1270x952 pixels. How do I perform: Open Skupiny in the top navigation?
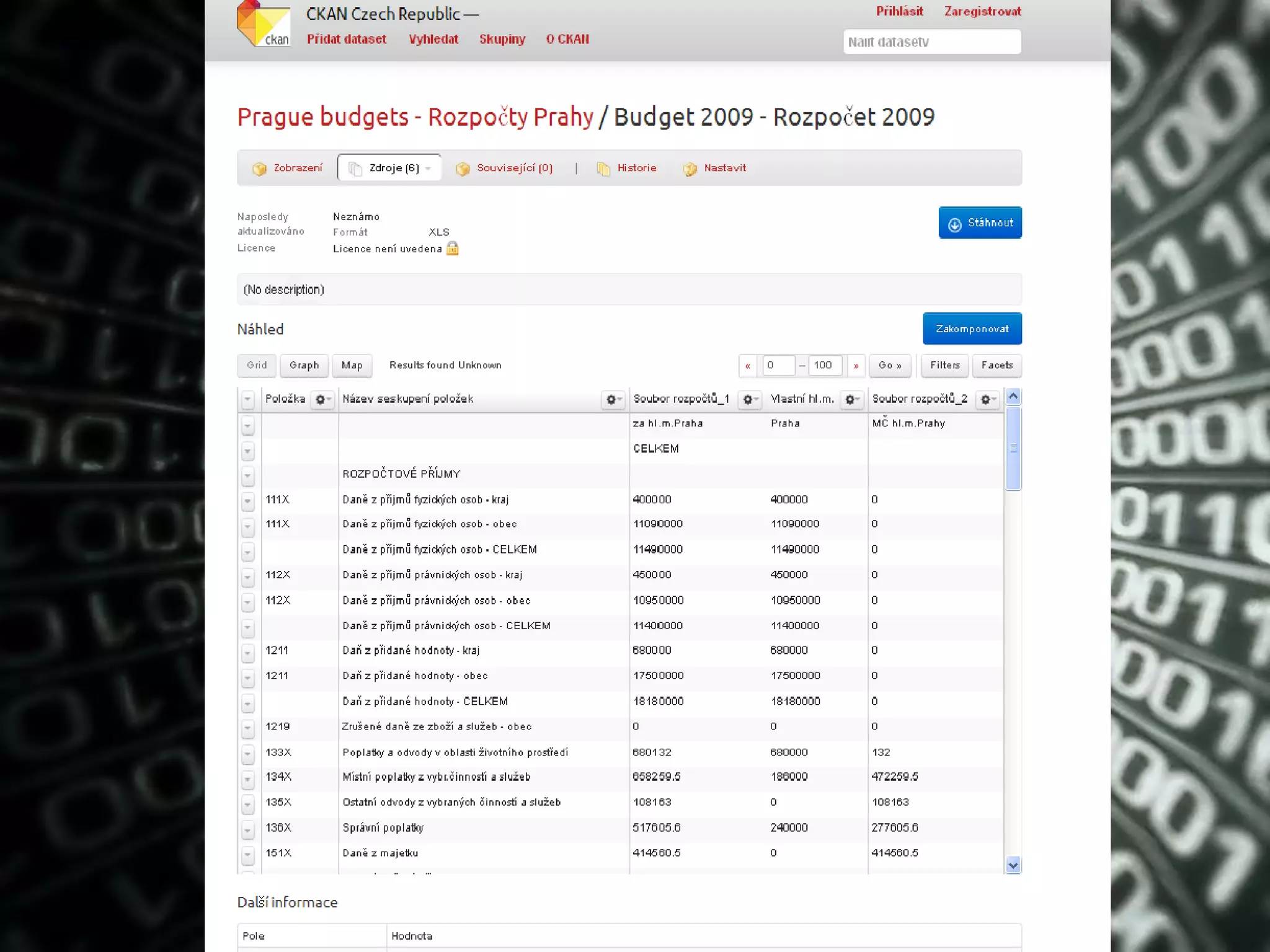pyautogui.click(x=502, y=39)
